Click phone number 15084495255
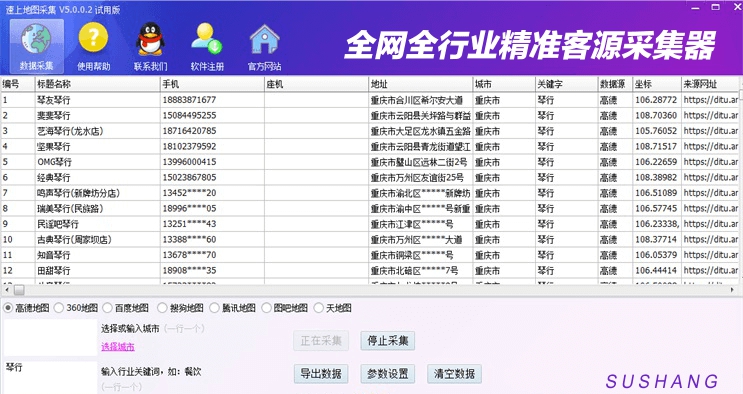 point(189,115)
